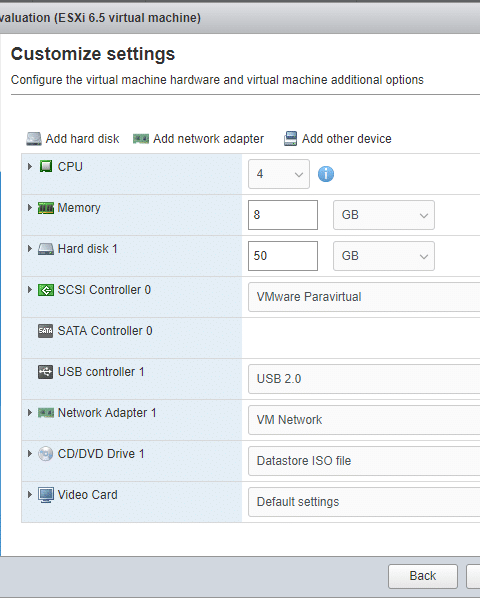Click the green SCSI Controller 0 icon
The height and width of the screenshot is (598, 480).
46,290
